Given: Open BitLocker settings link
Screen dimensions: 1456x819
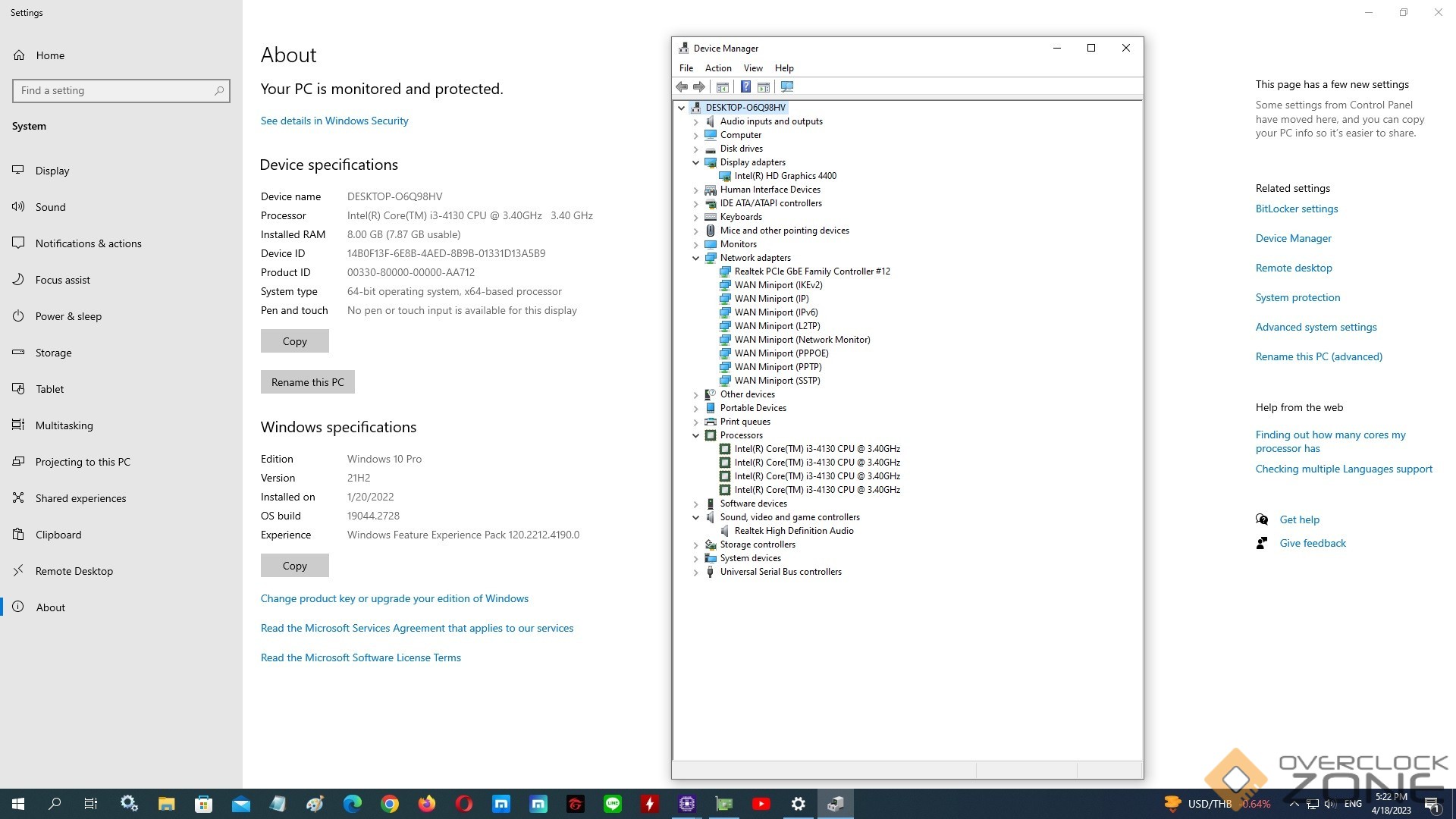Looking at the screenshot, I should coord(1296,209).
